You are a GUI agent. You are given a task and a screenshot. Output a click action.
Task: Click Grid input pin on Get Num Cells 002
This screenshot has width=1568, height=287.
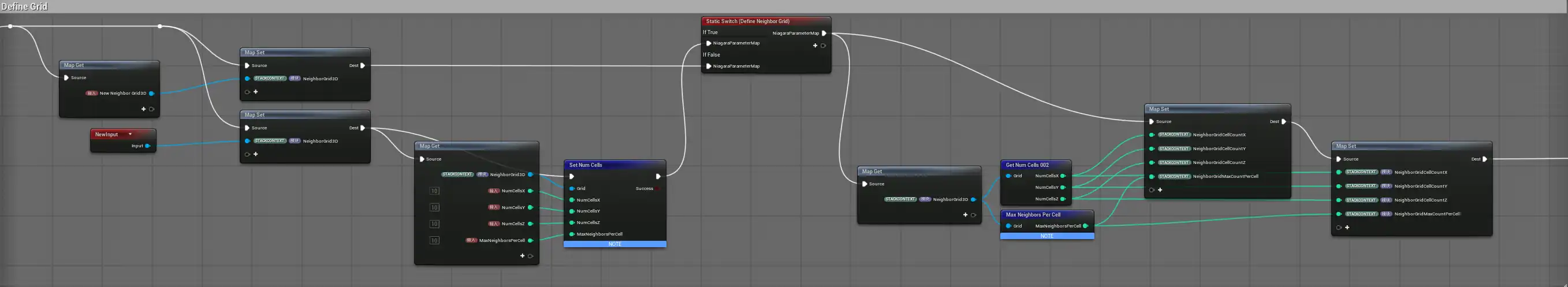coord(1008,176)
